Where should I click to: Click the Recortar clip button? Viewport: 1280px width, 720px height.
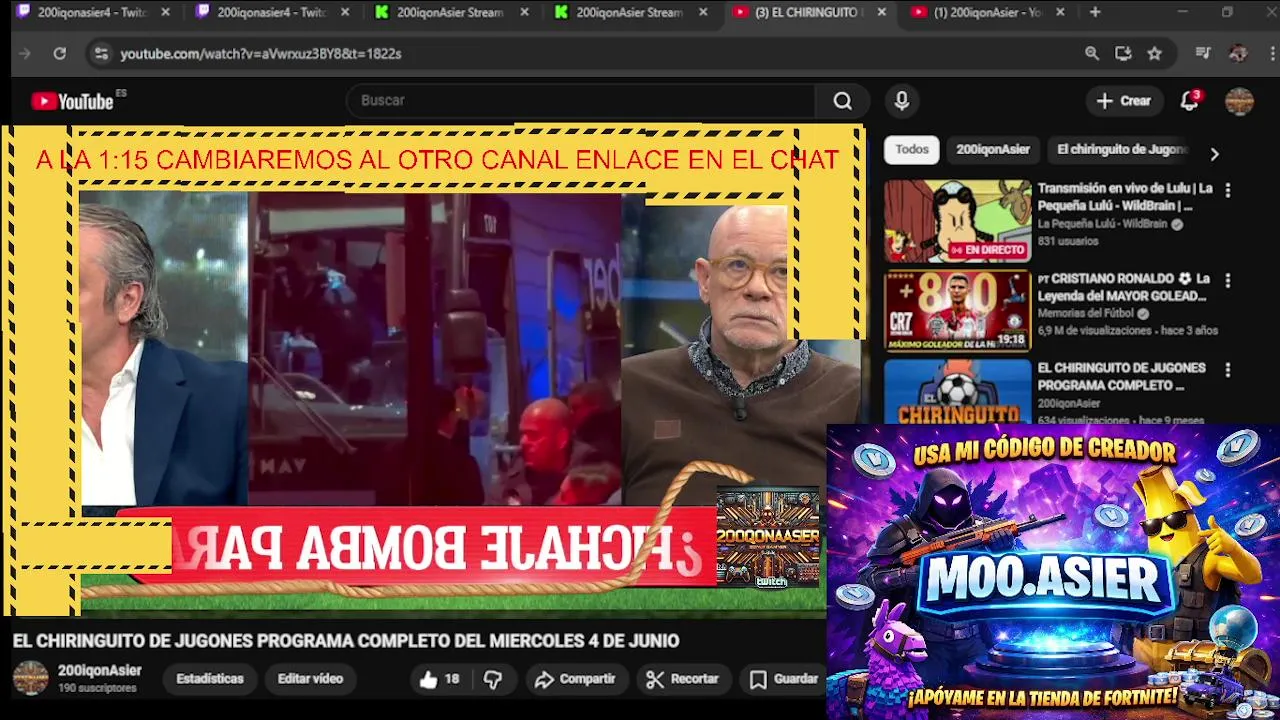pos(682,679)
